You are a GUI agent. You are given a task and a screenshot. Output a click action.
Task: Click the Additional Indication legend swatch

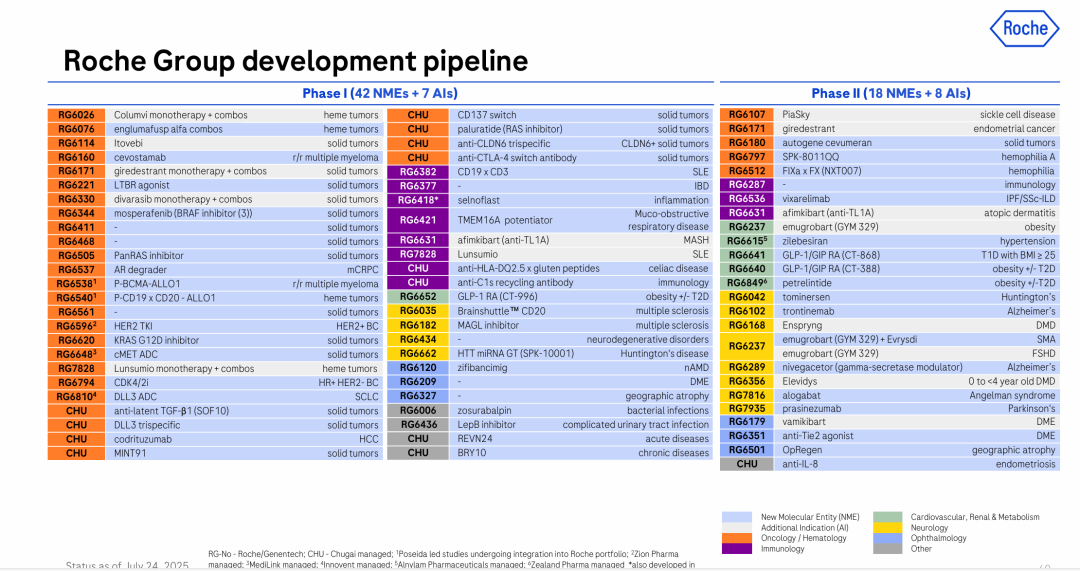[736, 528]
